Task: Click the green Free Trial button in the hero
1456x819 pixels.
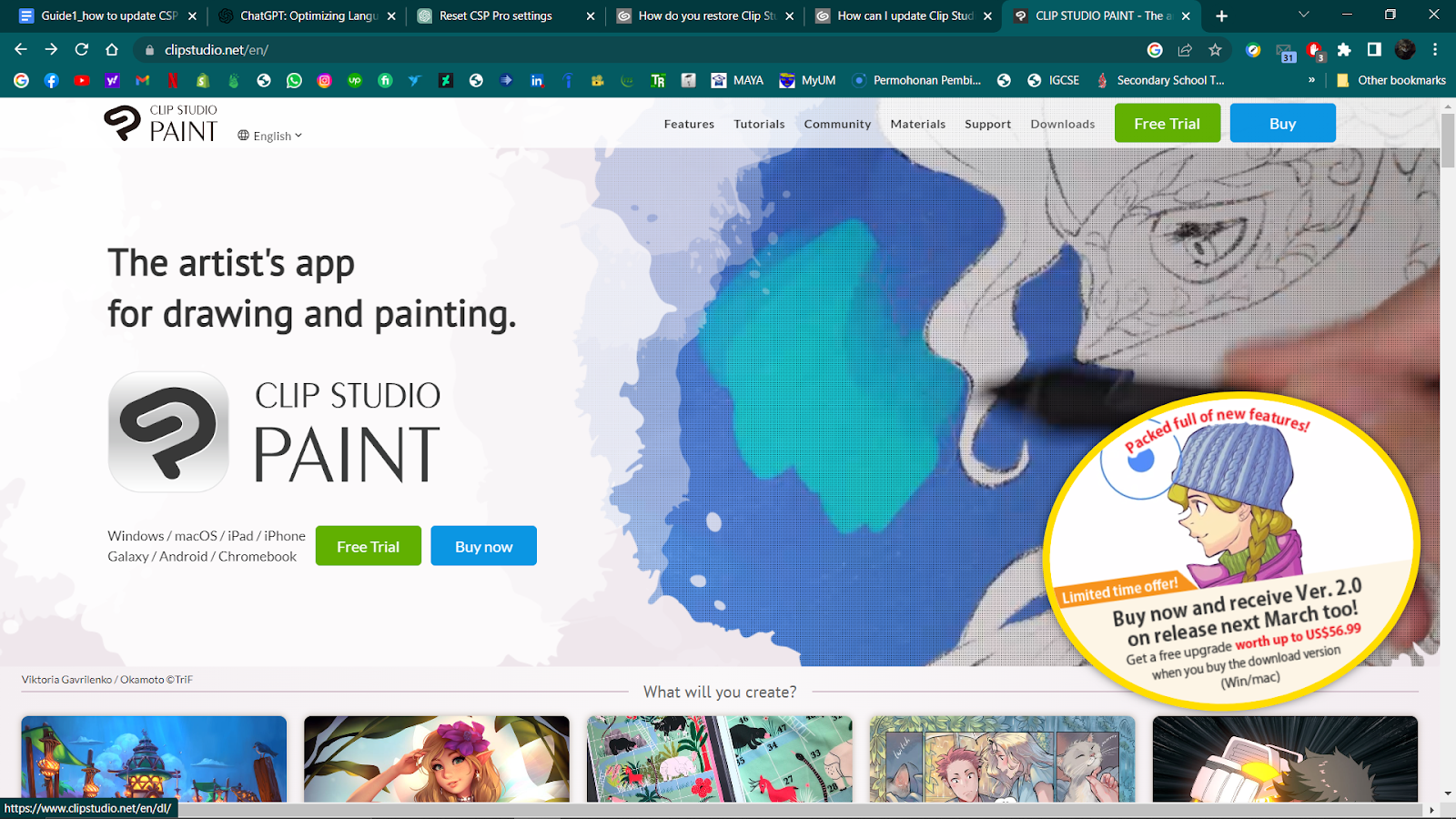Action: 369,546
